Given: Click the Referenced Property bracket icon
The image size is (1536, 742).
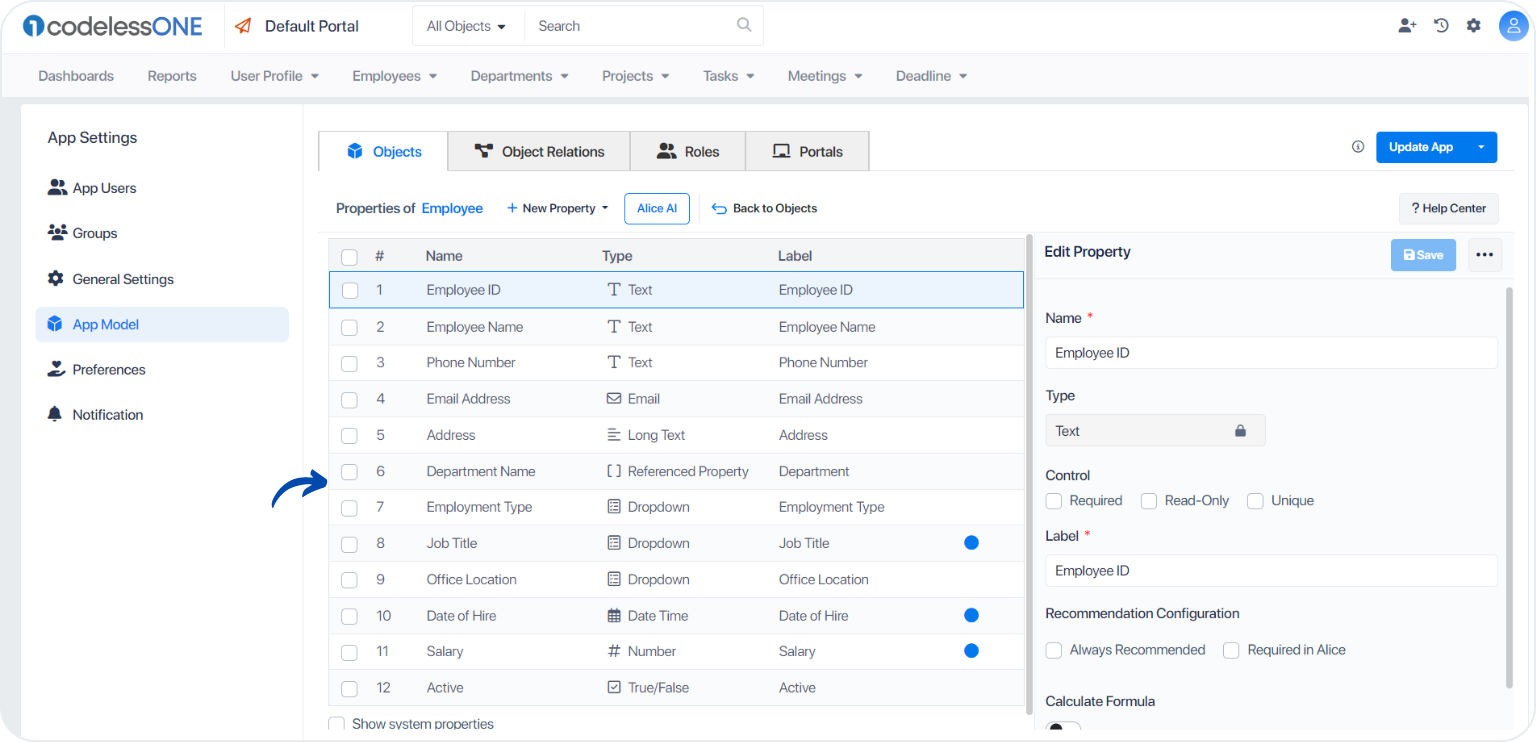Looking at the screenshot, I should click(614, 471).
